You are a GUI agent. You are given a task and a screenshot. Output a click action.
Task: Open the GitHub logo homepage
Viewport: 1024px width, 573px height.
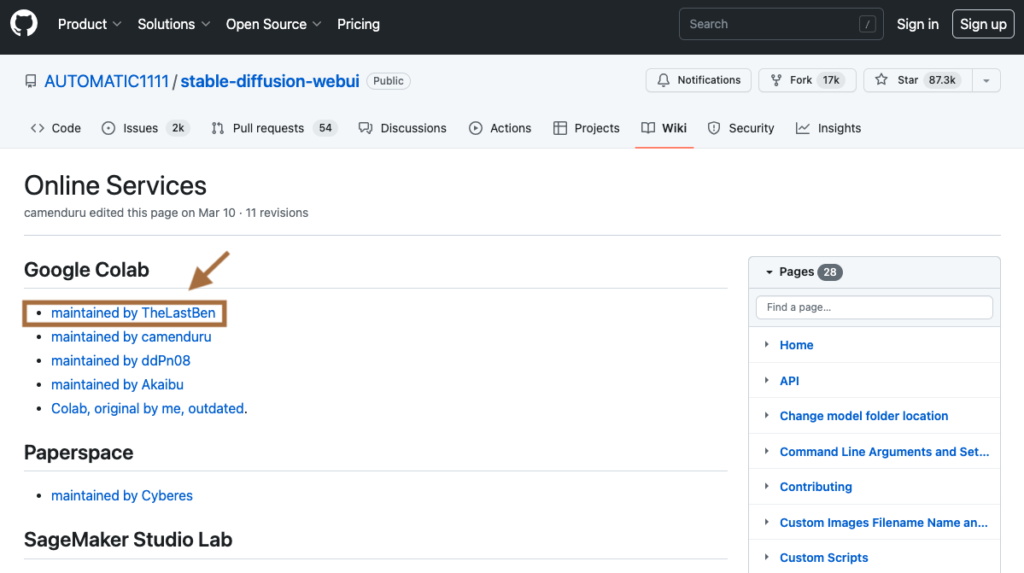pyautogui.click(x=24, y=24)
